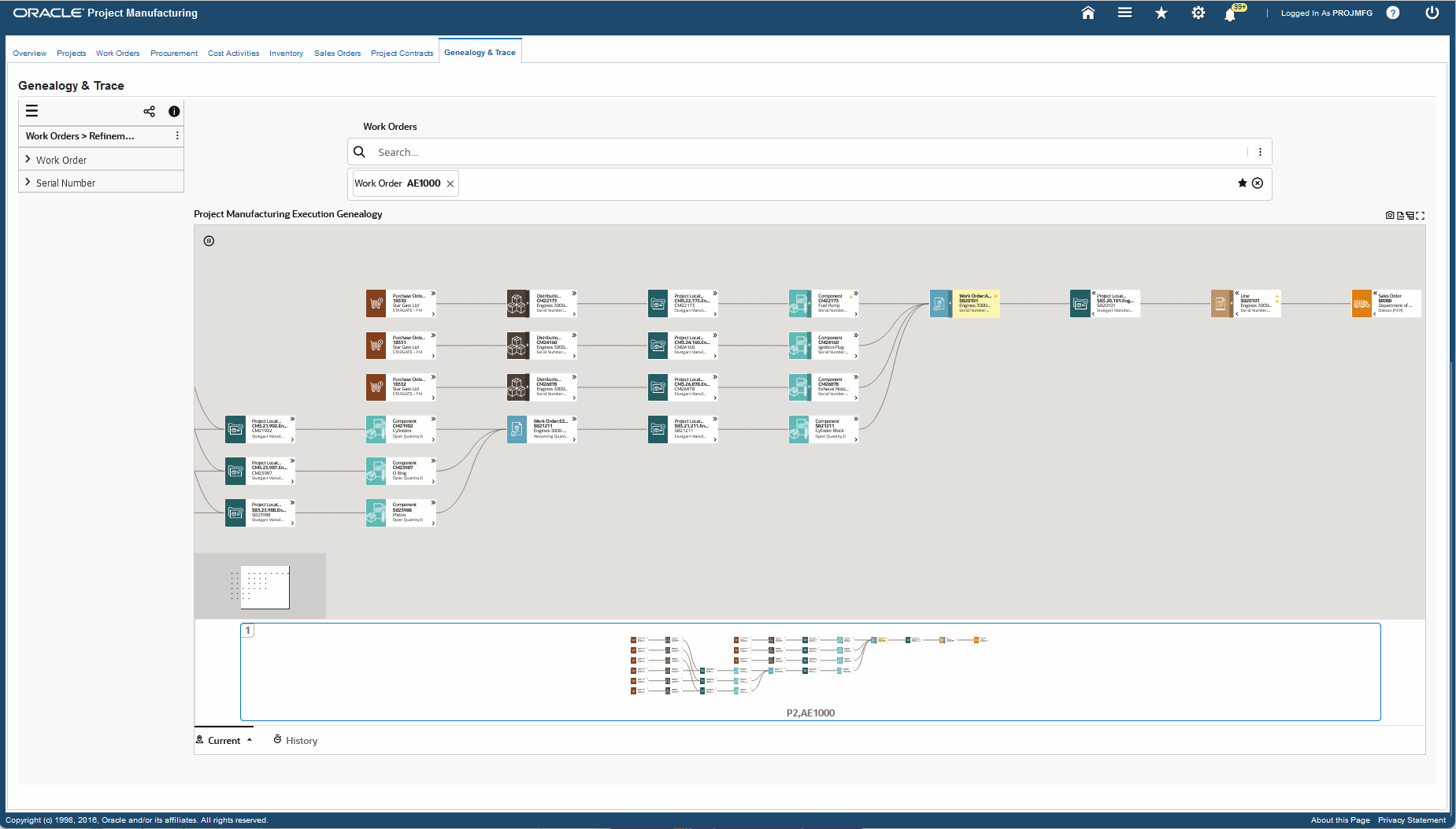Viewport: 1456px width, 829px height.
Task: Click in the Work Orders search field
Action: (x=811, y=152)
